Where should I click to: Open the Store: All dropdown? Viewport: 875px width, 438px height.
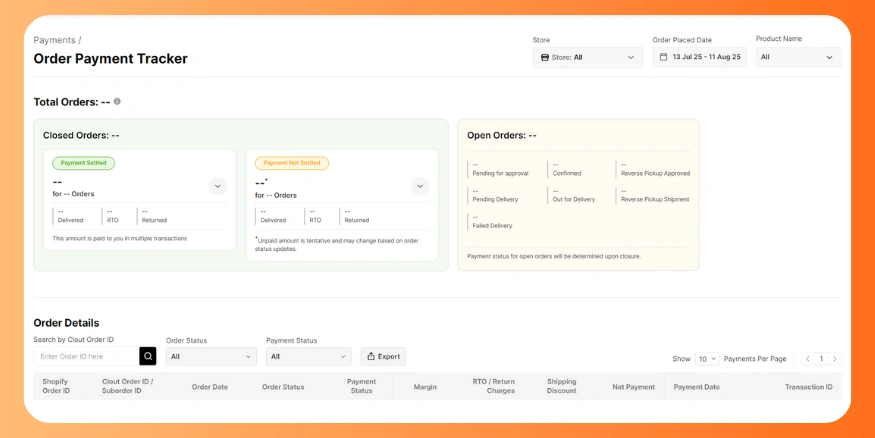point(588,57)
